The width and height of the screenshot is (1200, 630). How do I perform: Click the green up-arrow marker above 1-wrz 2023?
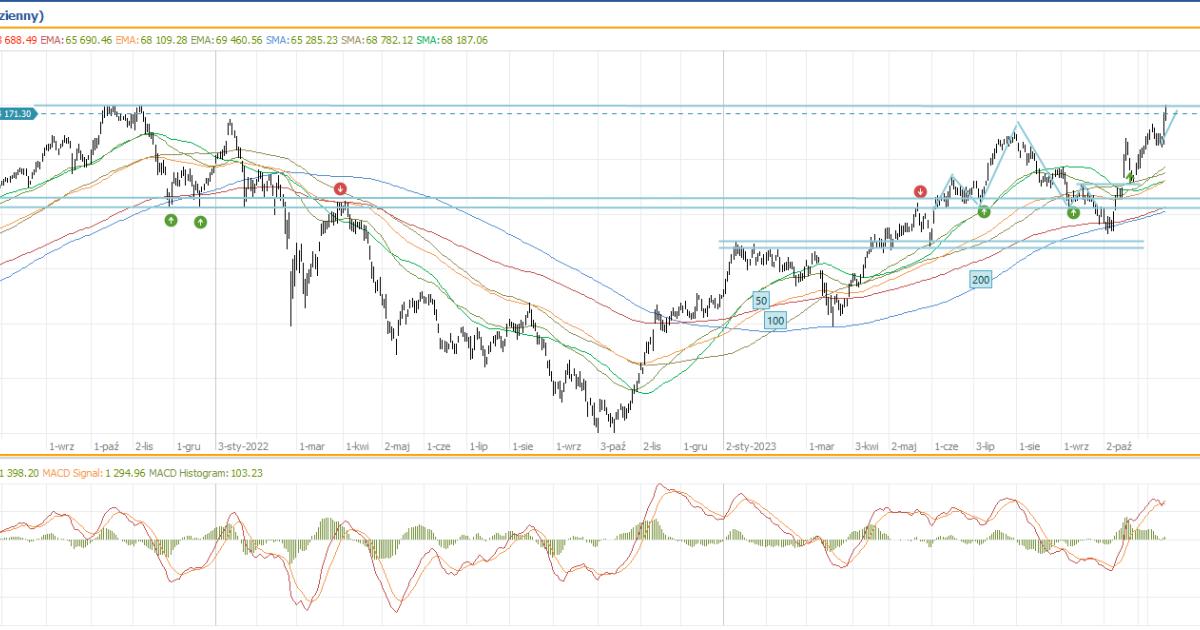coord(1073,212)
